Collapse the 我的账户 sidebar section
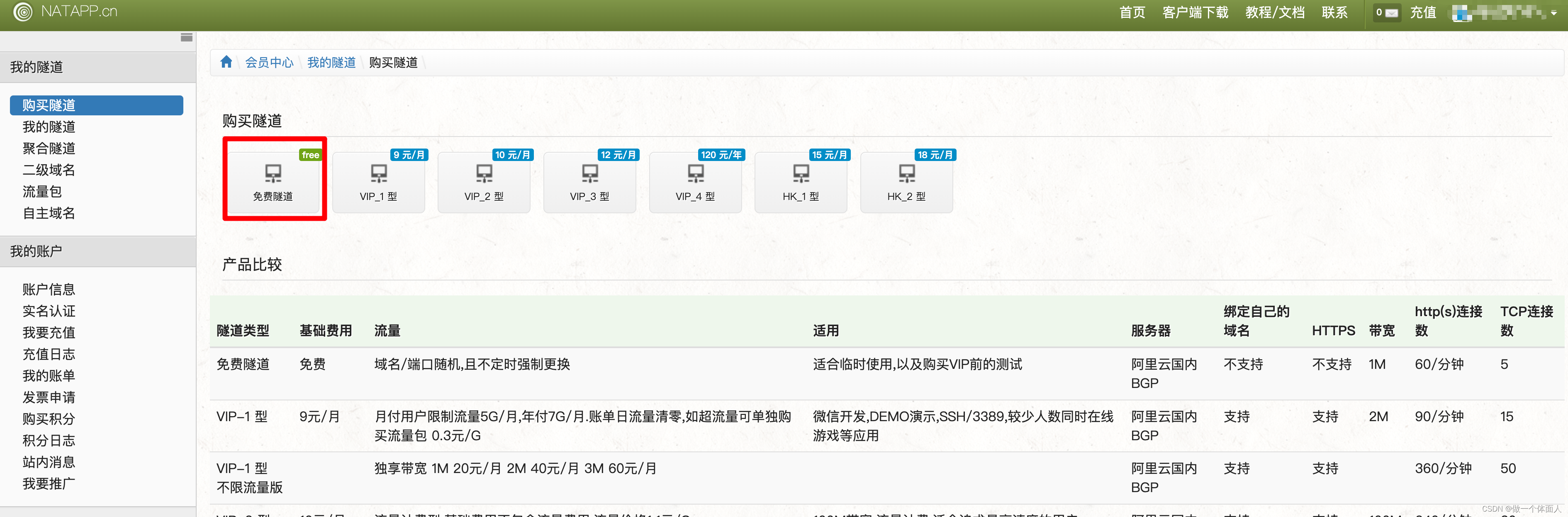Image resolution: width=1568 pixels, height=517 pixels. pos(37,251)
